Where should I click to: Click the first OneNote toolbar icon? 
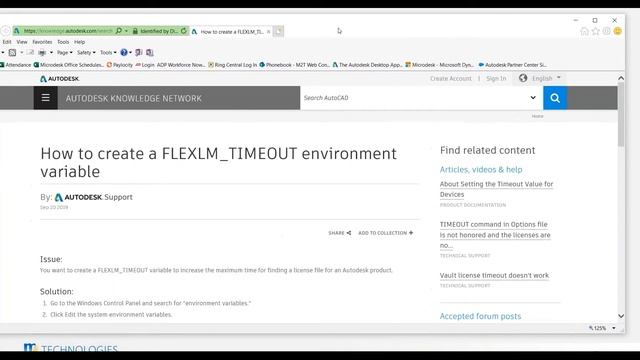click(139, 53)
